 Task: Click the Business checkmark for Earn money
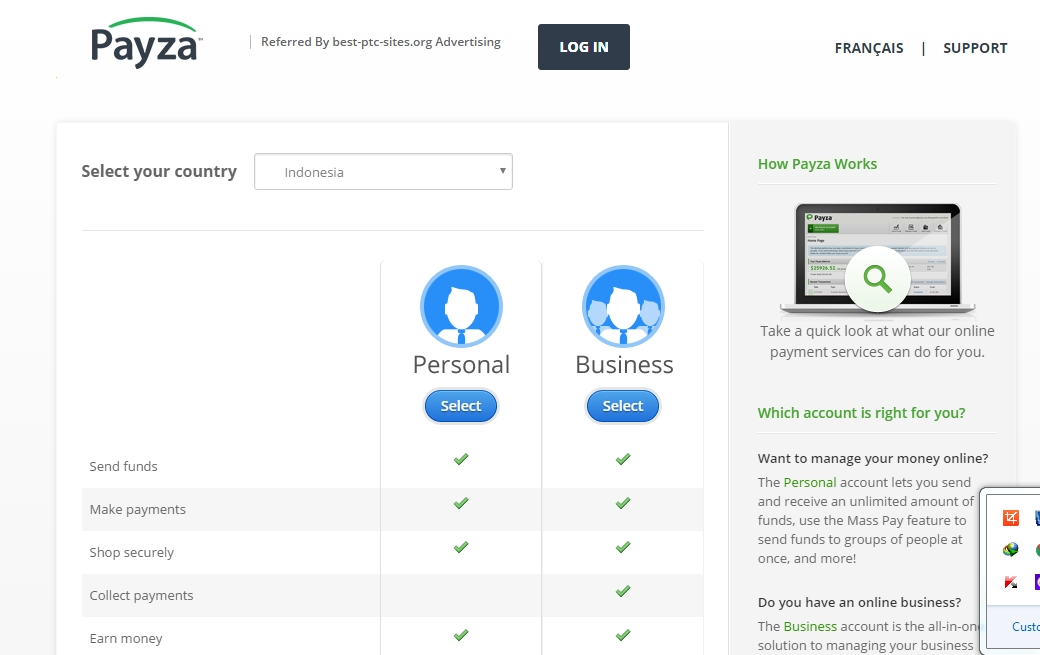click(x=623, y=635)
